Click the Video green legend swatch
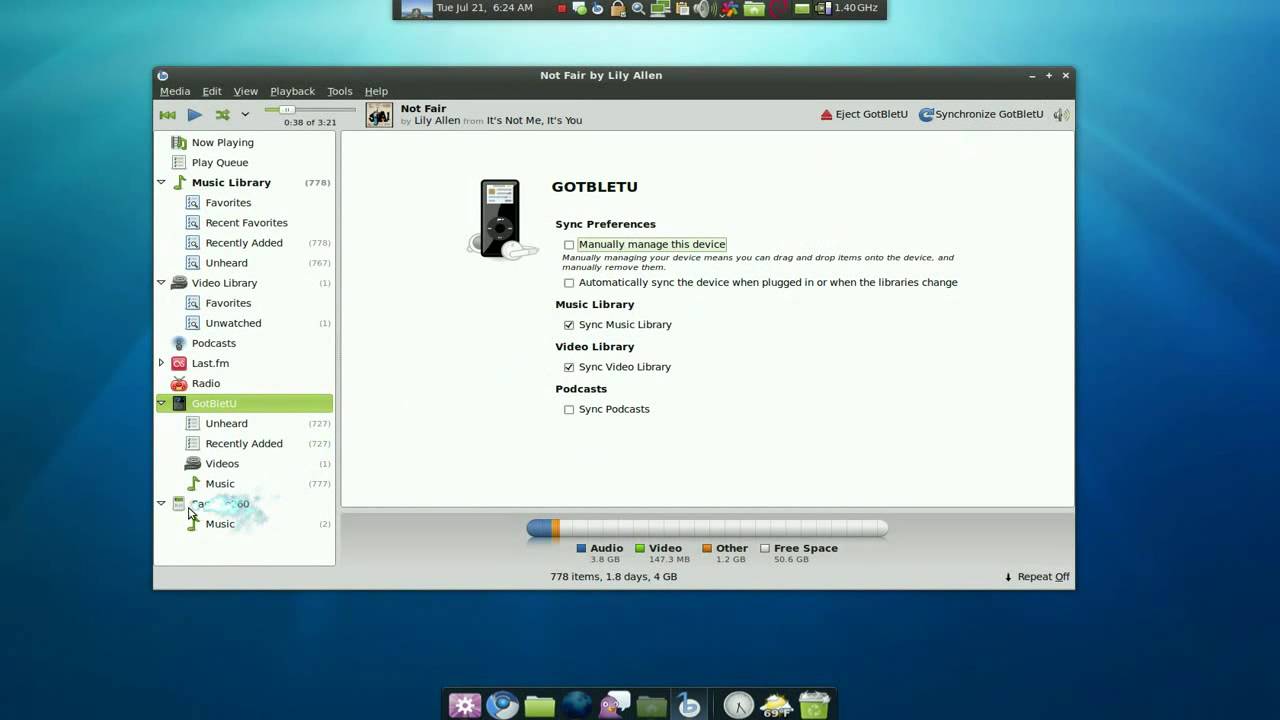Screen dimensions: 1280x720 coord(640,548)
